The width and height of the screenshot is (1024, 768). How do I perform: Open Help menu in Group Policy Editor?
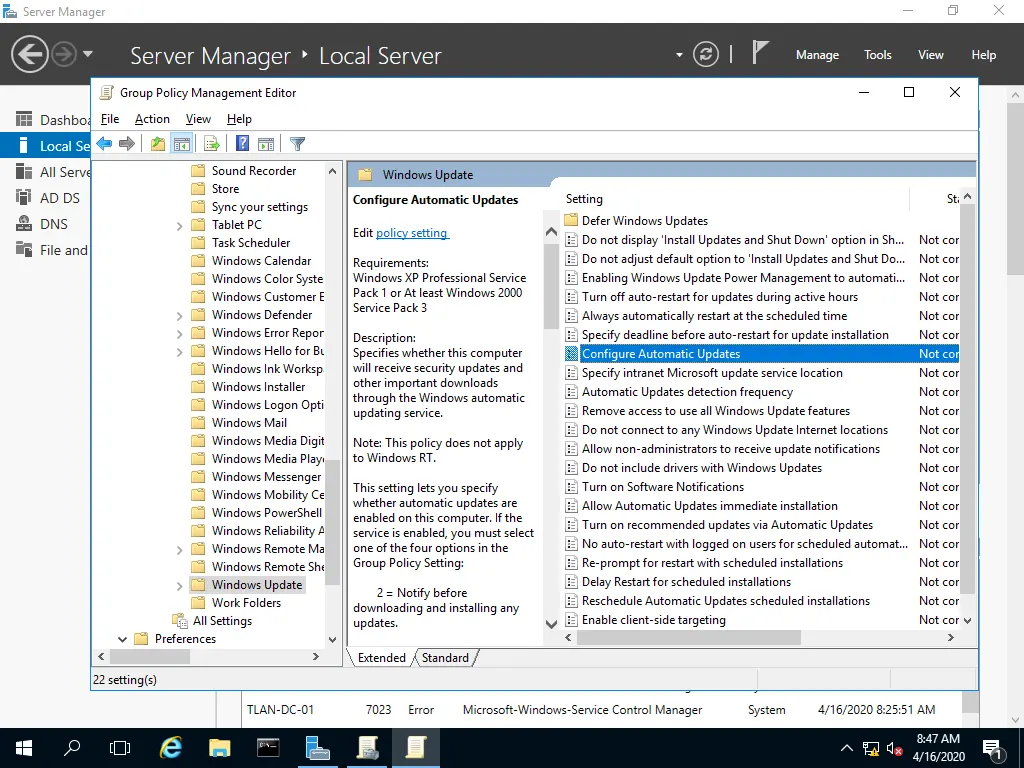239,119
